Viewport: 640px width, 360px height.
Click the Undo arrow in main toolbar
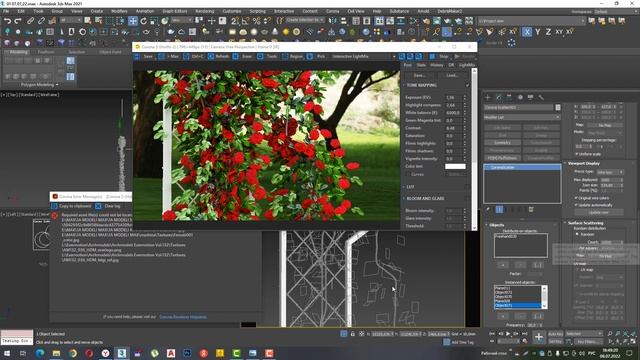[x=7, y=21]
